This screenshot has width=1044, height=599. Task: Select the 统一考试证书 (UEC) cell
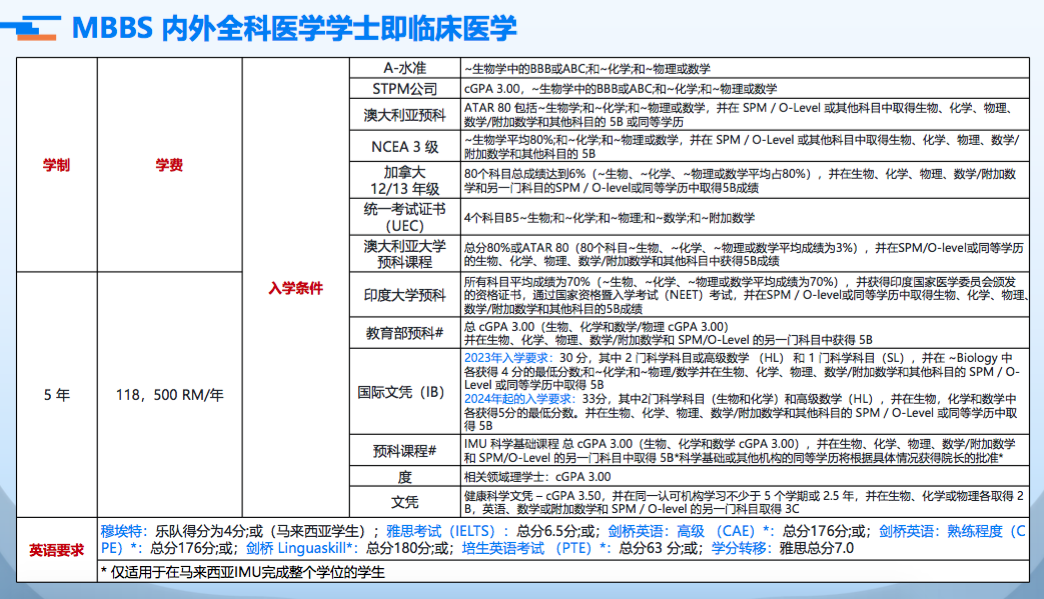point(404,217)
